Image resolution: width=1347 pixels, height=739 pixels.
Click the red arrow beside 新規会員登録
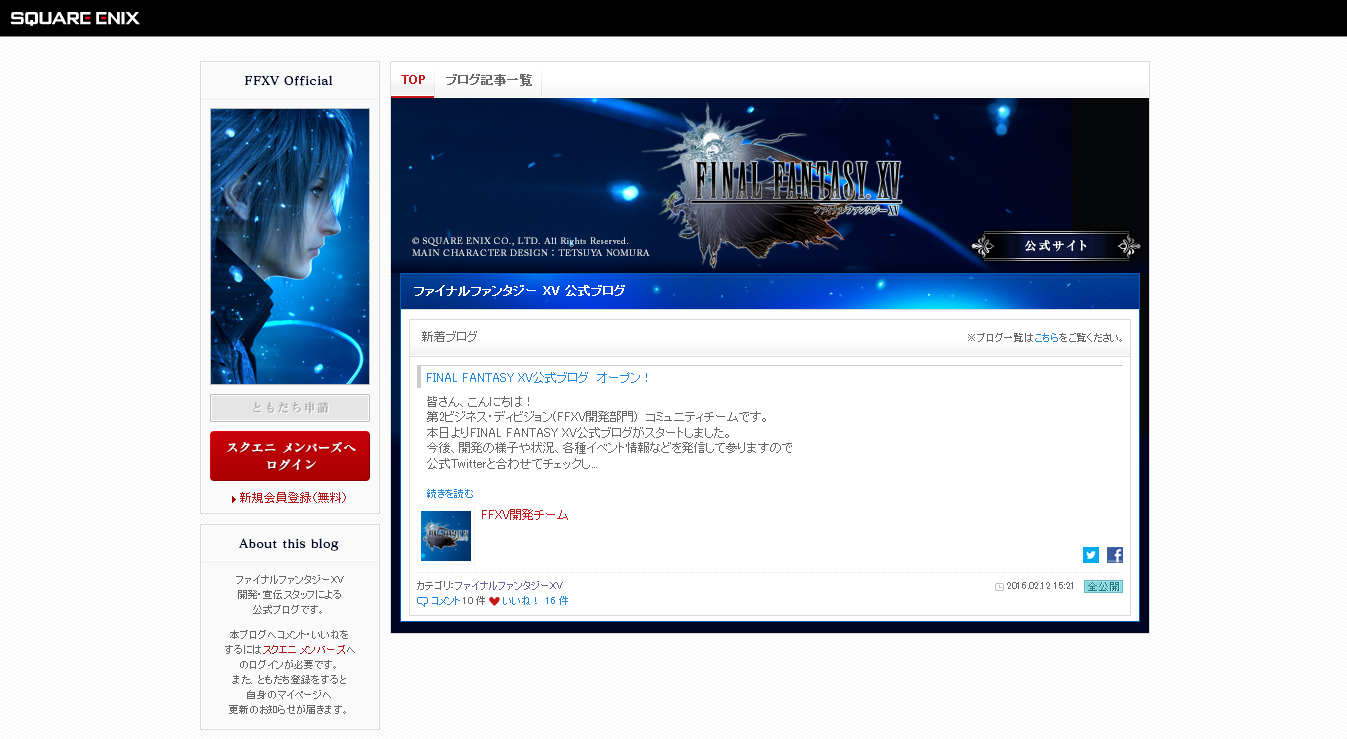(x=234, y=499)
